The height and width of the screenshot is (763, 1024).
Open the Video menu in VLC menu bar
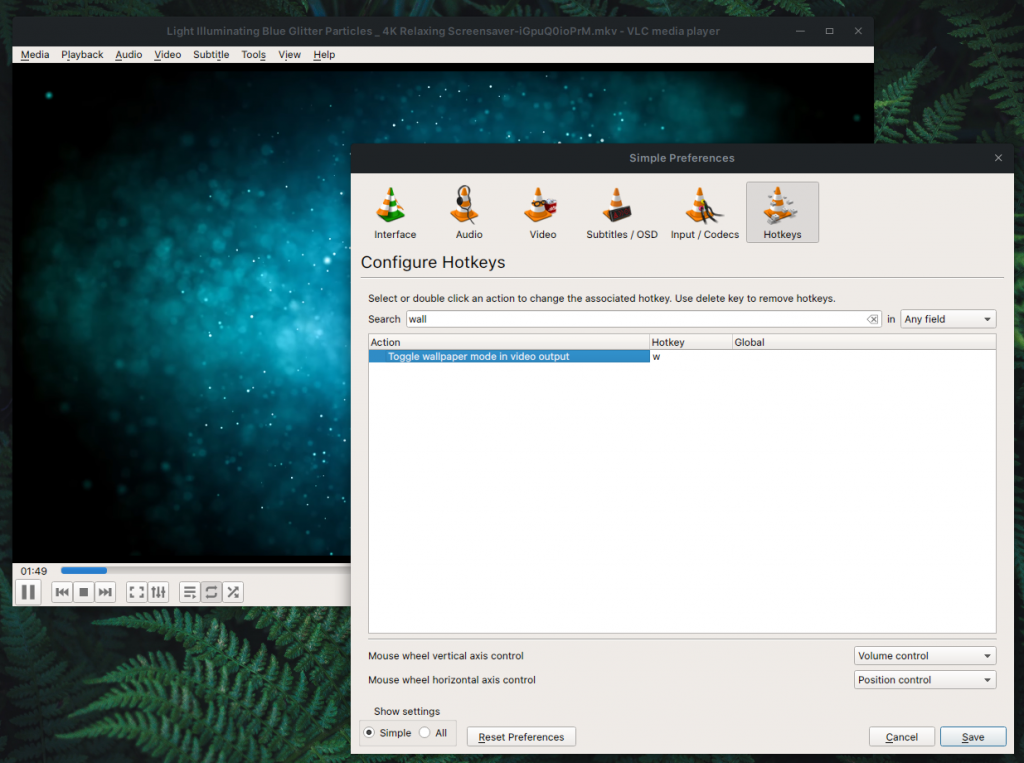click(x=168, y=55)
